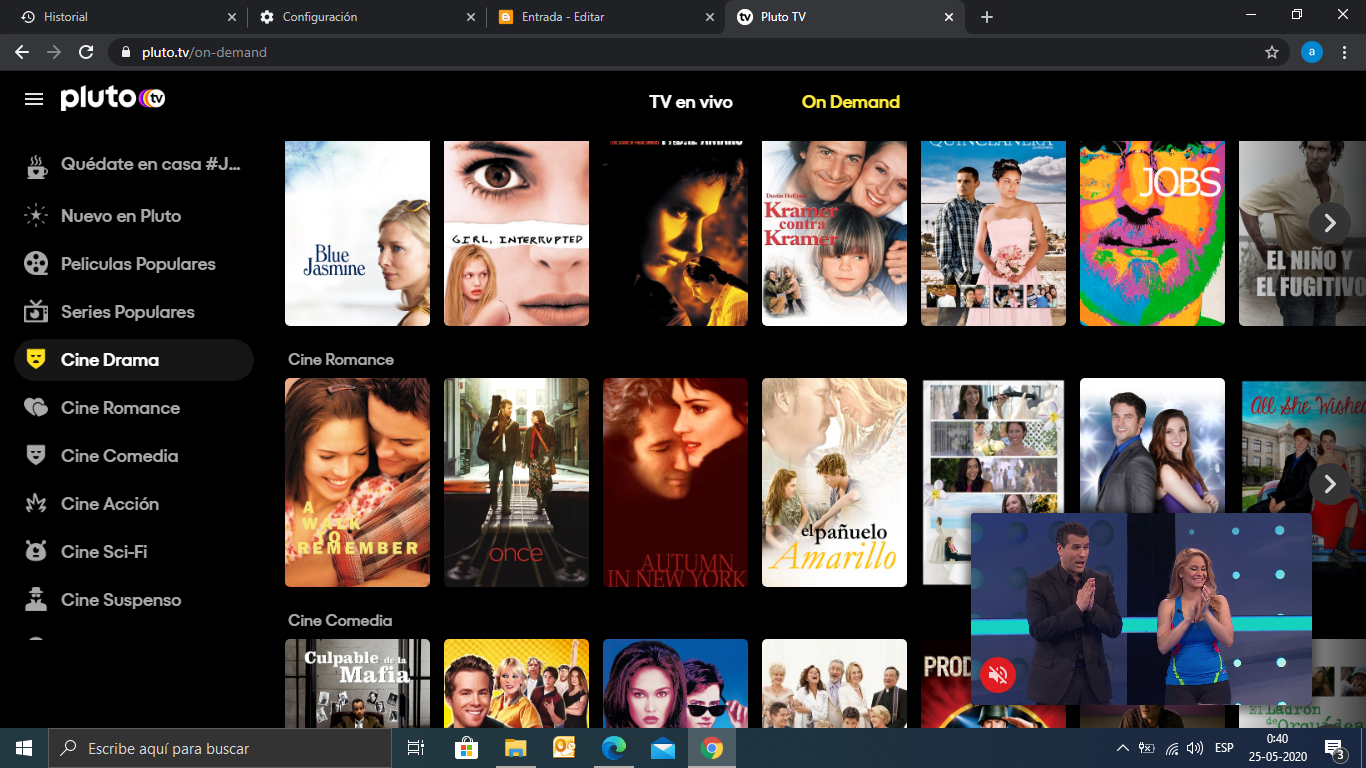Switch to the Configuración browser tab

pos(365,17)
